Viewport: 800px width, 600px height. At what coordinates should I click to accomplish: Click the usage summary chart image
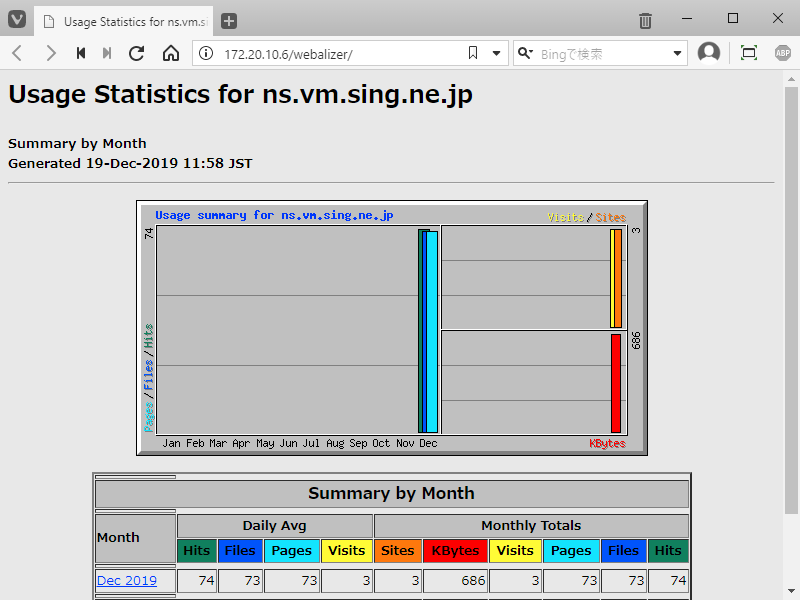coord(392,328)
